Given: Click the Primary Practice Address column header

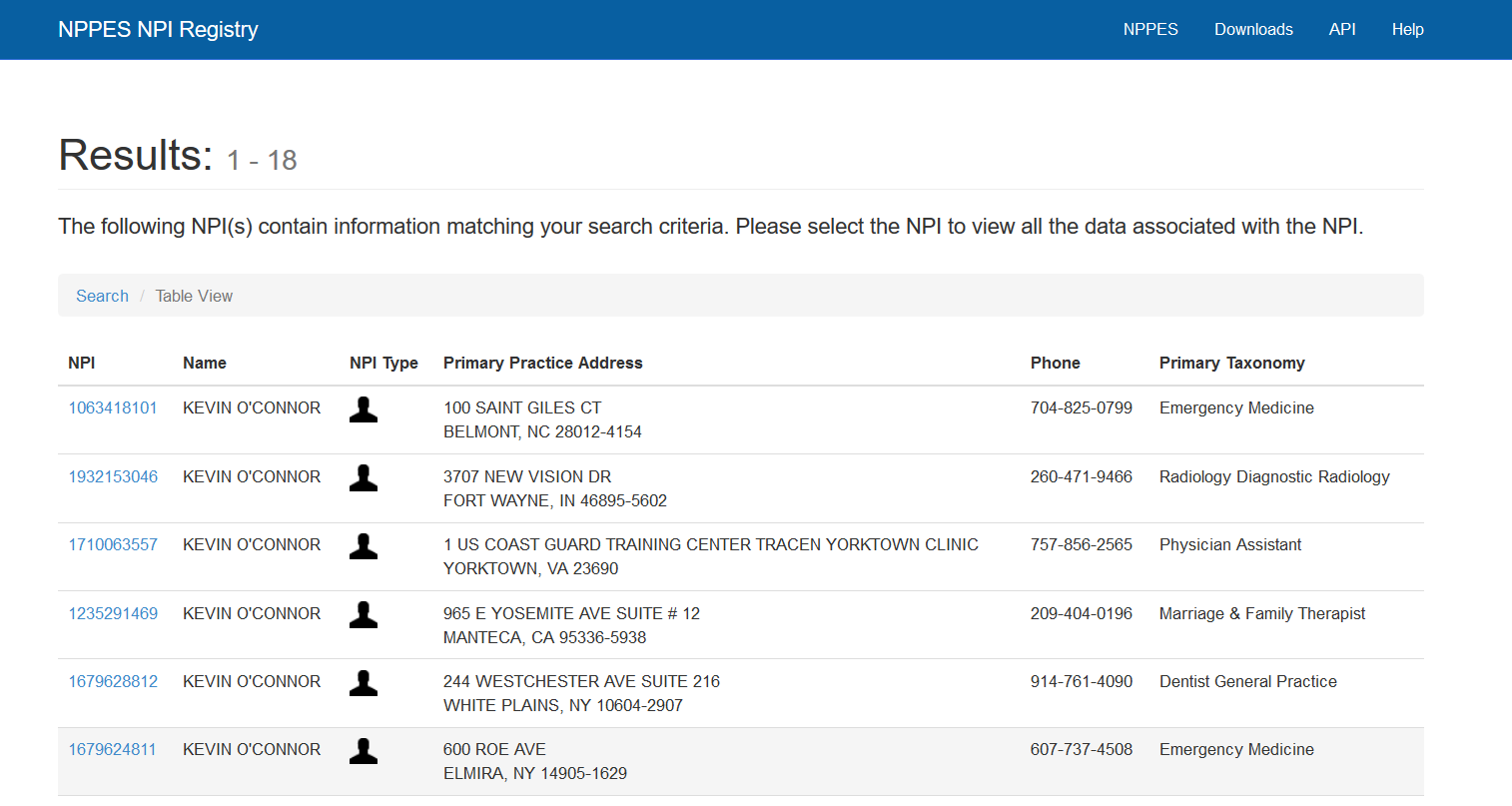Looking at the screenshot, I should [543, 363].
